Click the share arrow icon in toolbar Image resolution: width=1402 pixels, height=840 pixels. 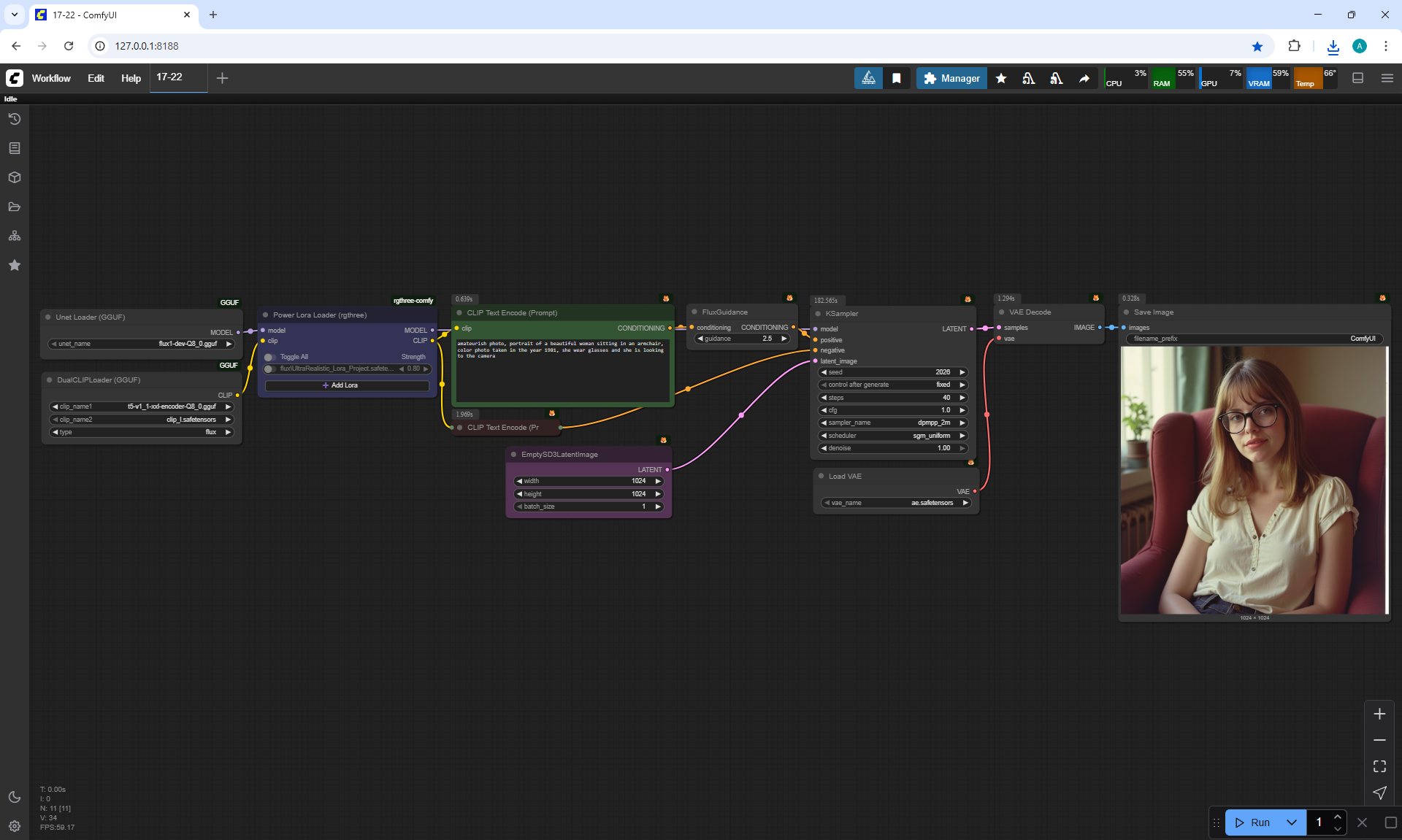[1084, 78]
